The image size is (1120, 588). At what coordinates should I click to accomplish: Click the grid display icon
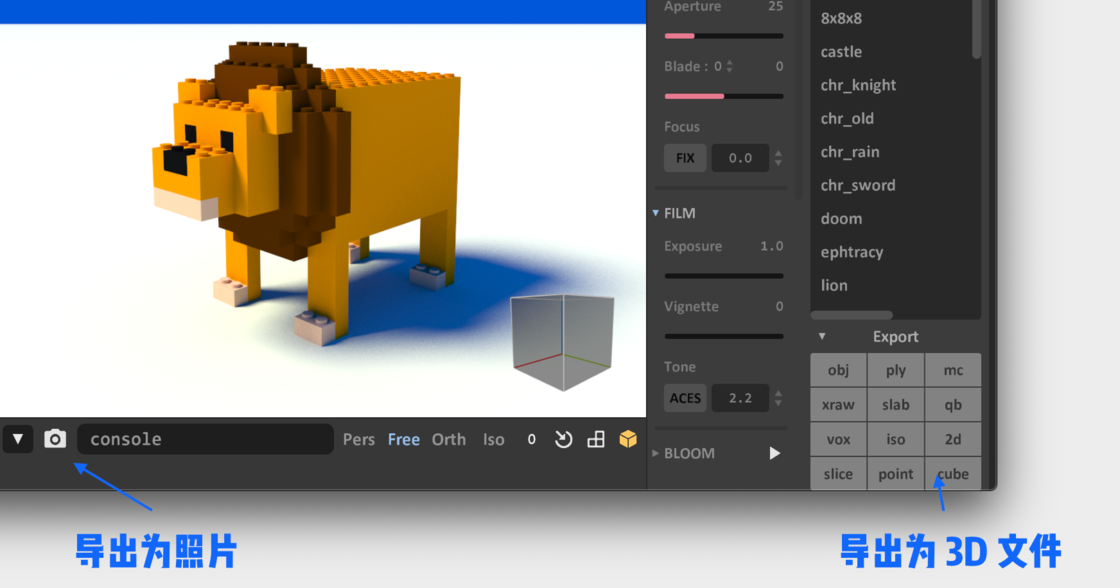[597, 439]
